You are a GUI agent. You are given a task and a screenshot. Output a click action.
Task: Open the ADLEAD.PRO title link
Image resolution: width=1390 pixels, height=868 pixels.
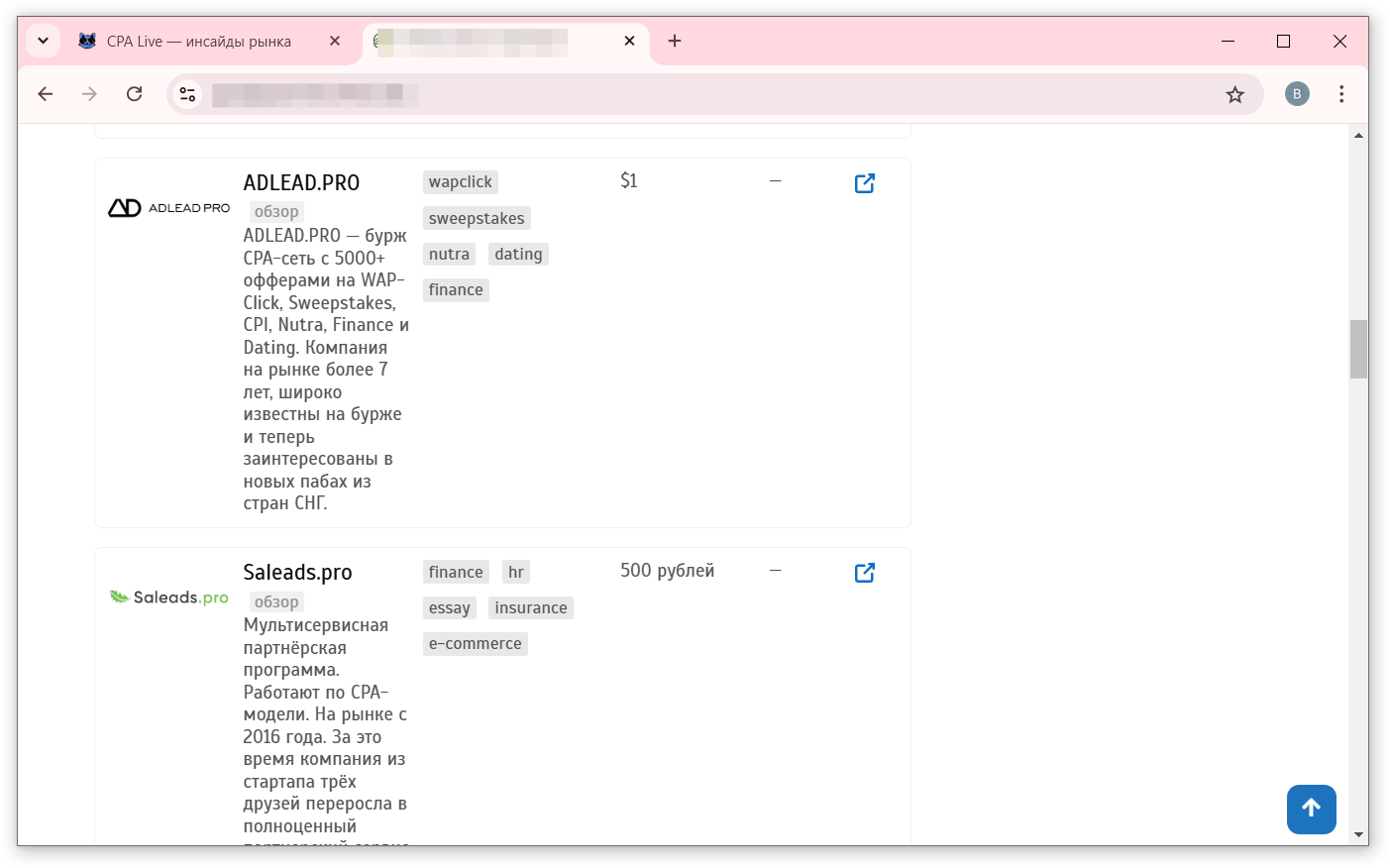pos(301,183)
